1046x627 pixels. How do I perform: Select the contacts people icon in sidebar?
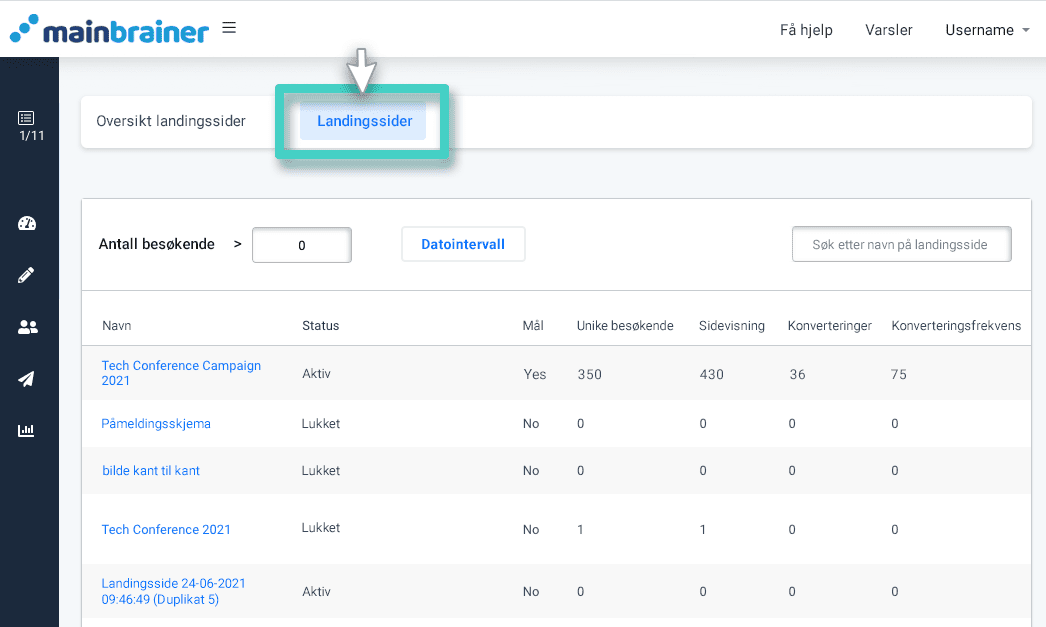click(28, 327)
